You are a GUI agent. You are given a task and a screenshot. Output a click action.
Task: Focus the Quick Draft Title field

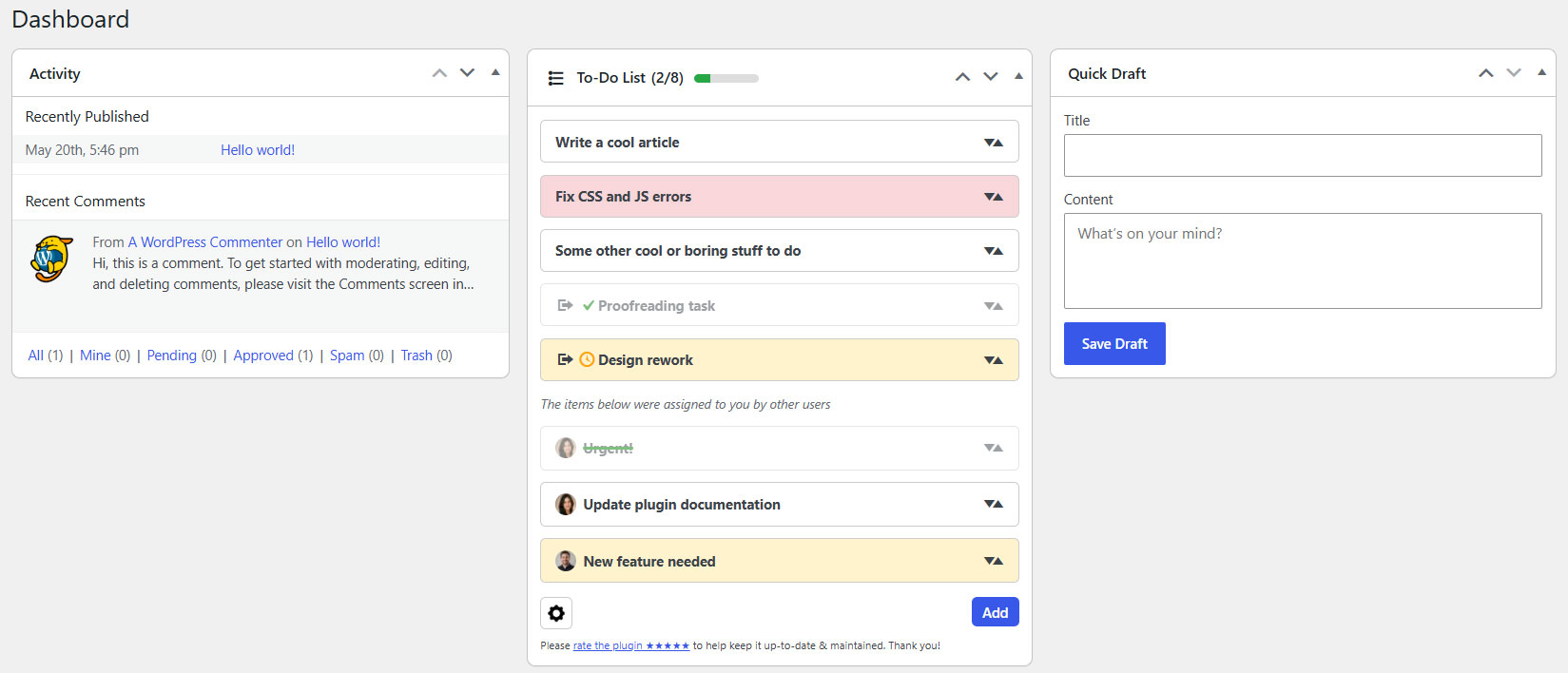point(1303,155)
